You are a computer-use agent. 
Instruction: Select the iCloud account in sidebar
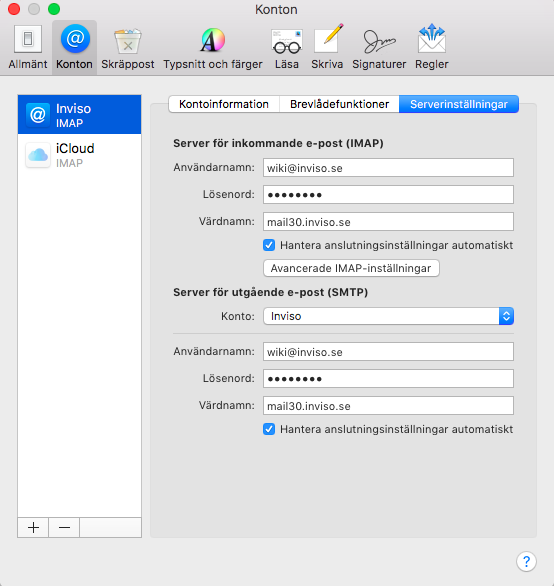79,155
